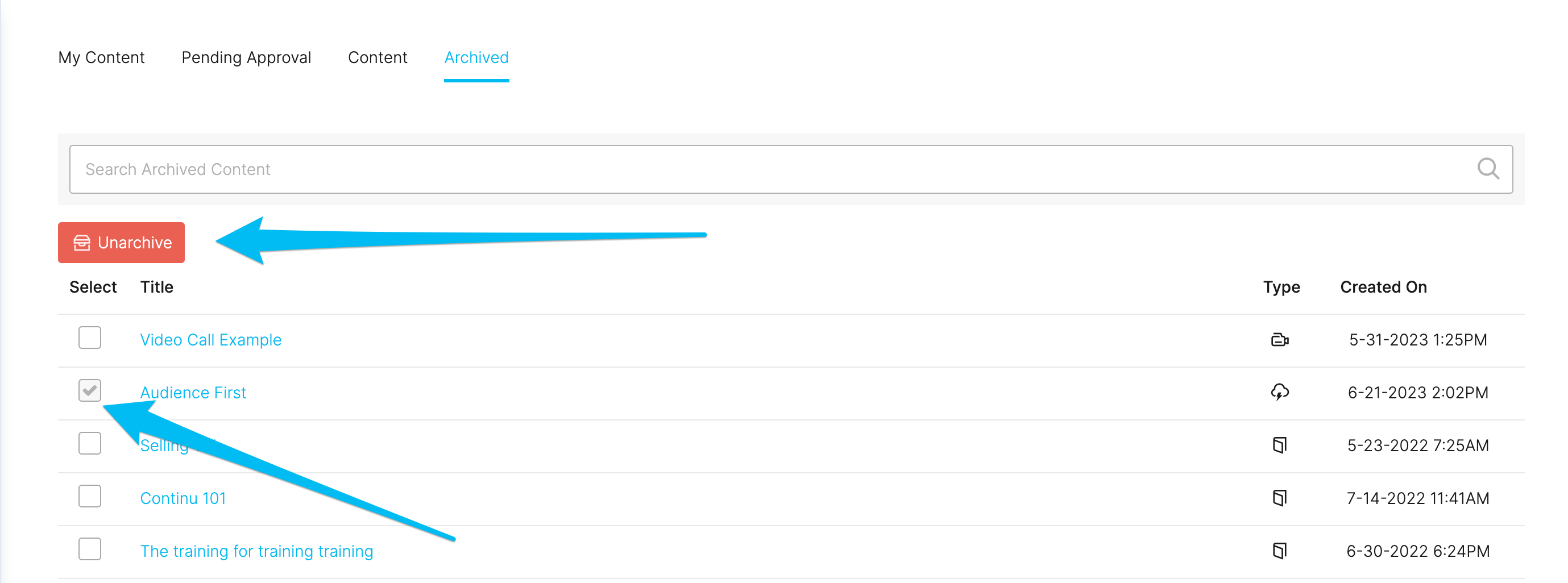Click the type icon for training for training row
Screen dimensions: 1568x583
click(x=1280, y=551)
